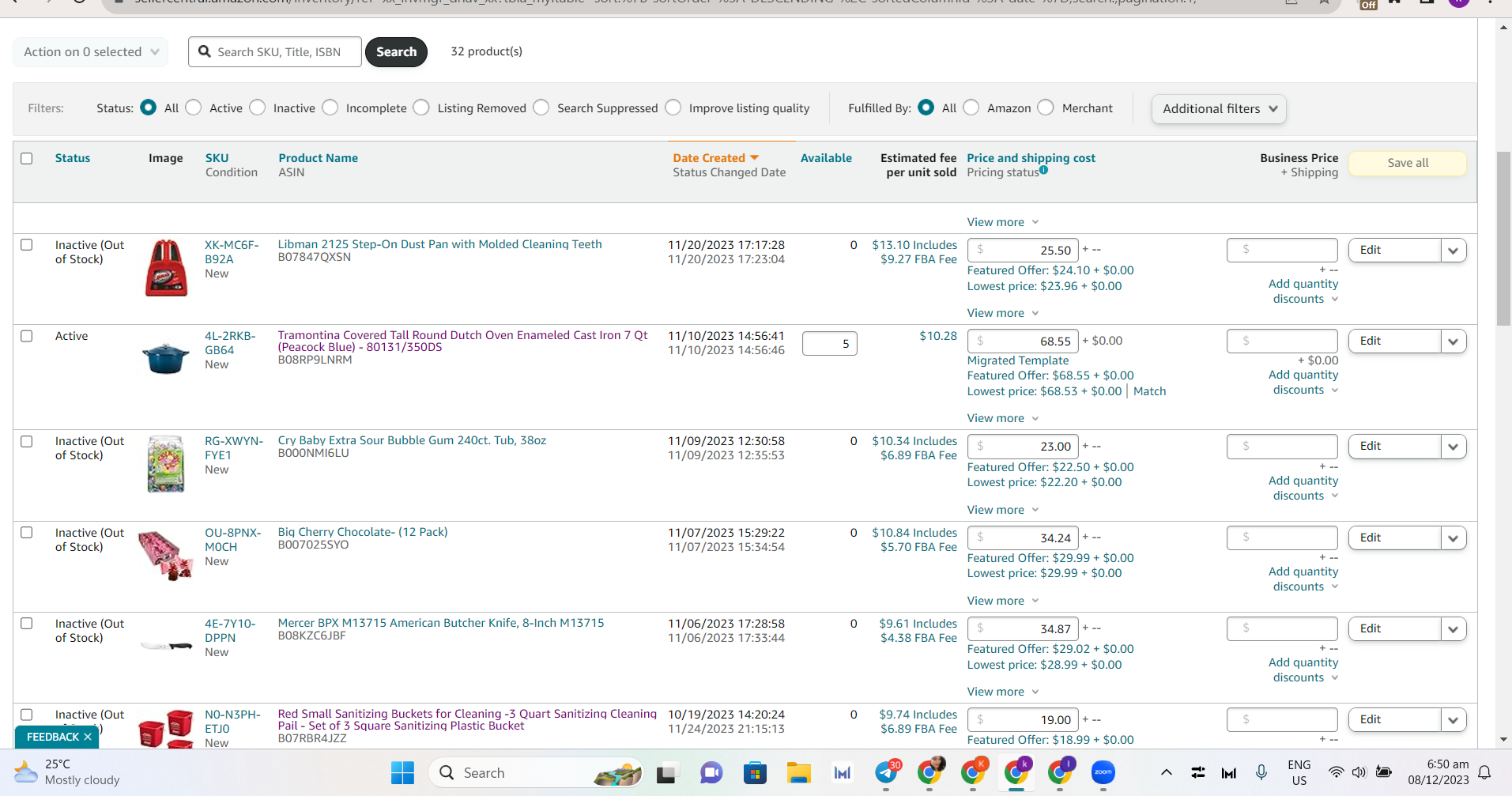This screenshot has height=796, width=1512.
Task: Open Edit dropdown arrow for Tramontina Dutch Oven
Action: coord(1454,341)
